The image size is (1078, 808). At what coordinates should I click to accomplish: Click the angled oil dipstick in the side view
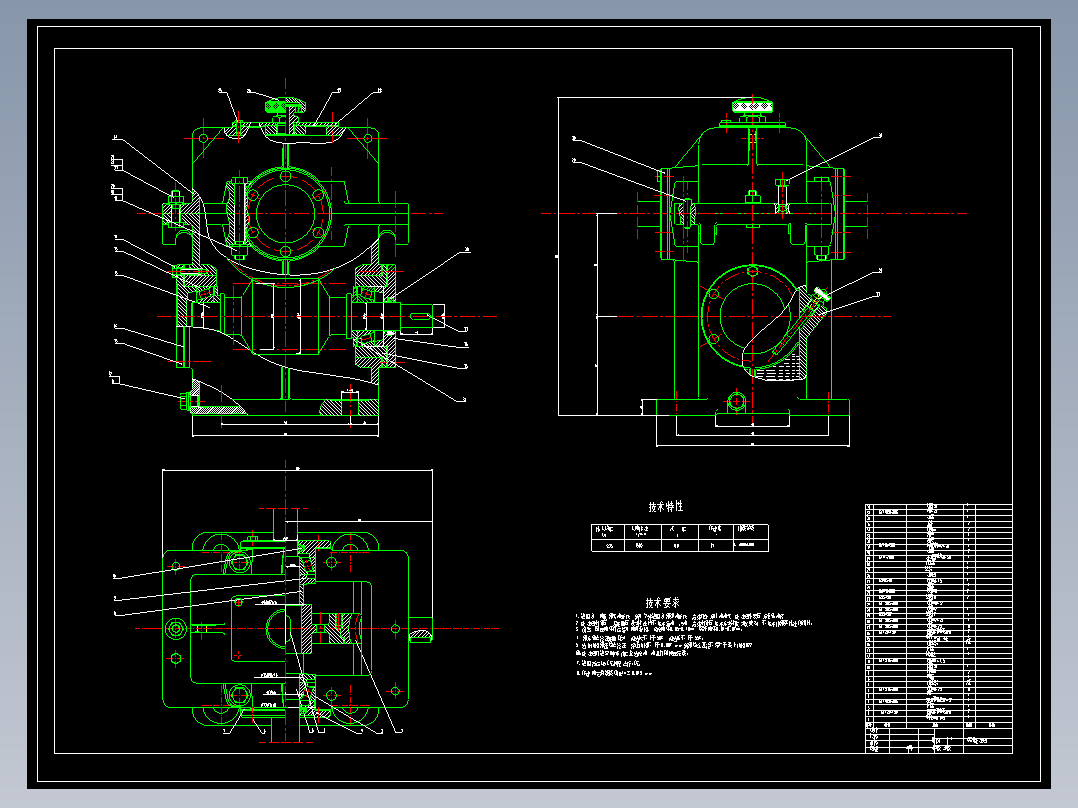tap(800, 322)
